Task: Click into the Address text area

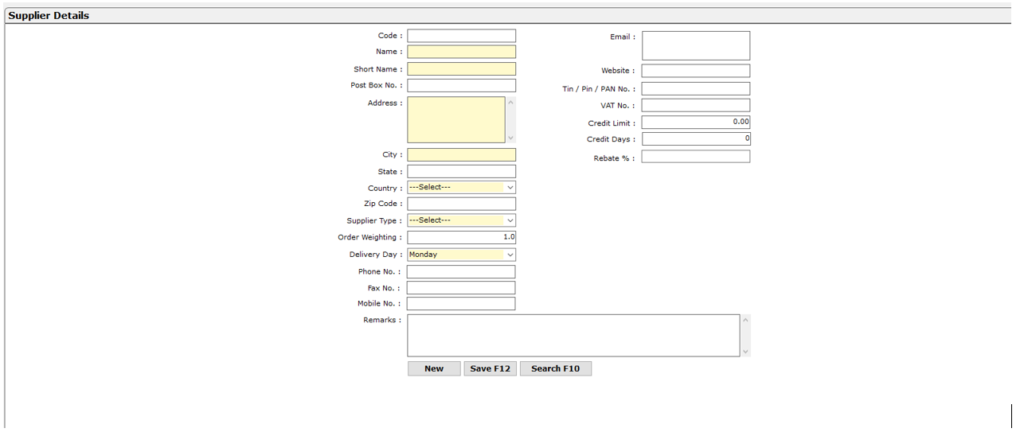Action: 456,119
